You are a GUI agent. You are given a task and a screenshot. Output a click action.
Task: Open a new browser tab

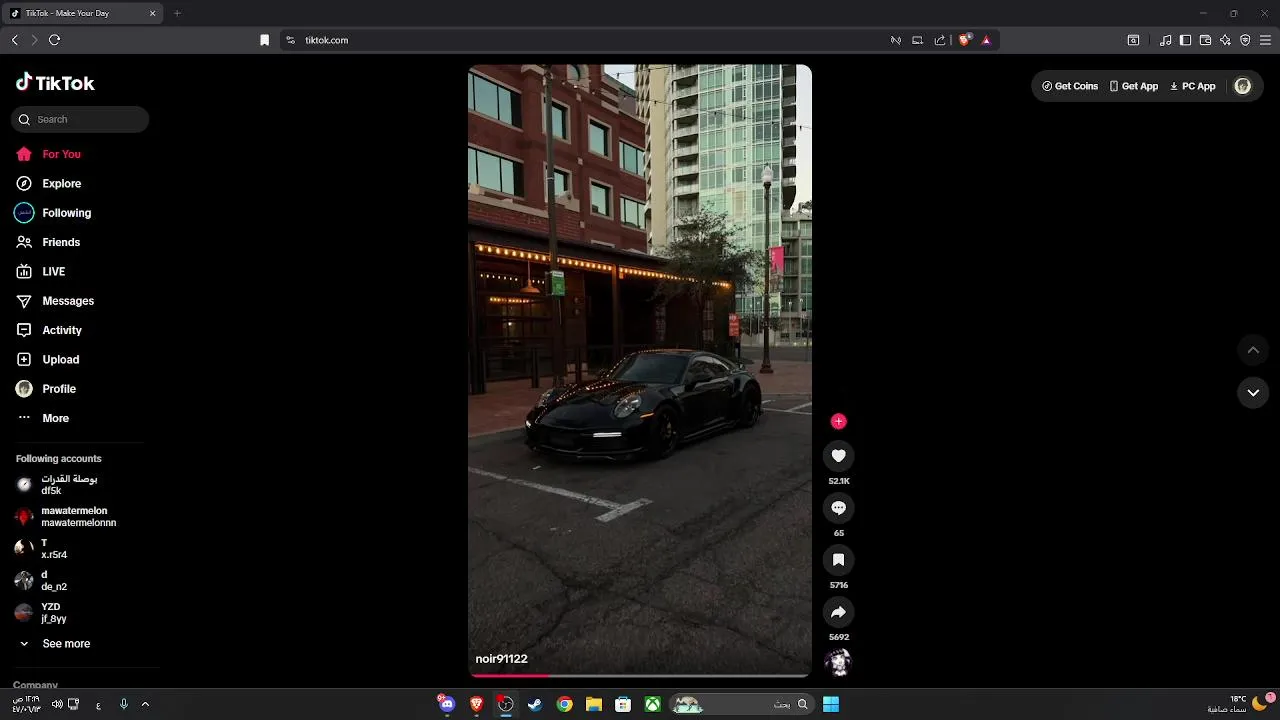(x=177, y=13)
